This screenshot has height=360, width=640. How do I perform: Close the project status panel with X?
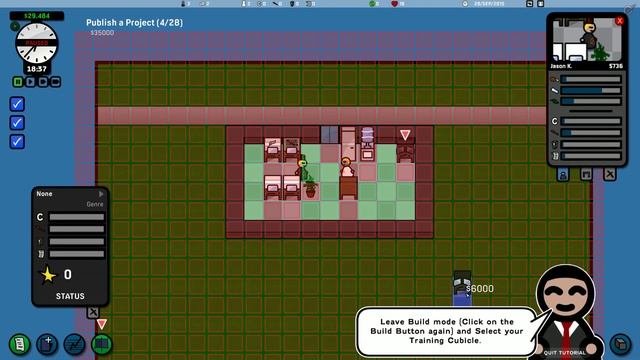coord(93,313)
